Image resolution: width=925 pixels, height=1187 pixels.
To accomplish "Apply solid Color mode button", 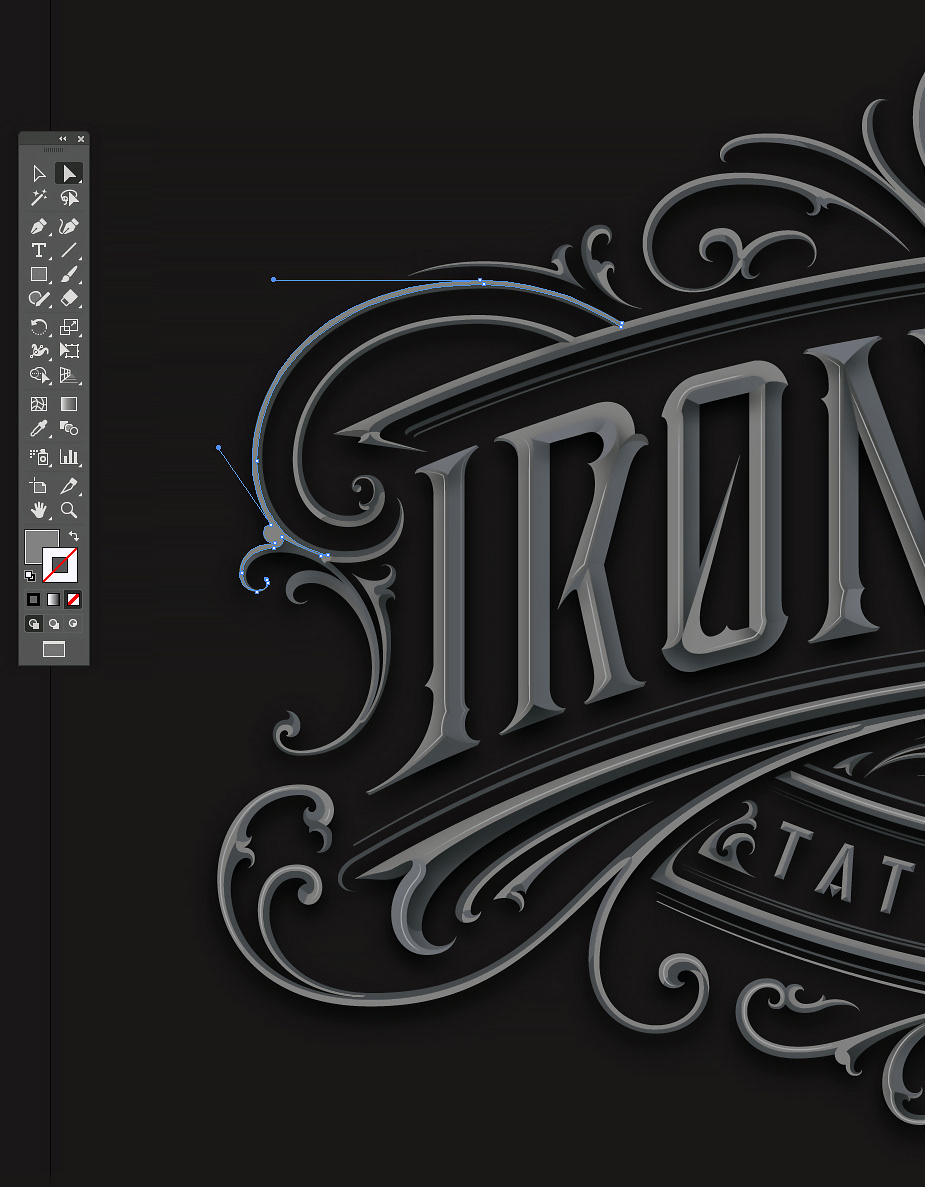I will [33, 600].
